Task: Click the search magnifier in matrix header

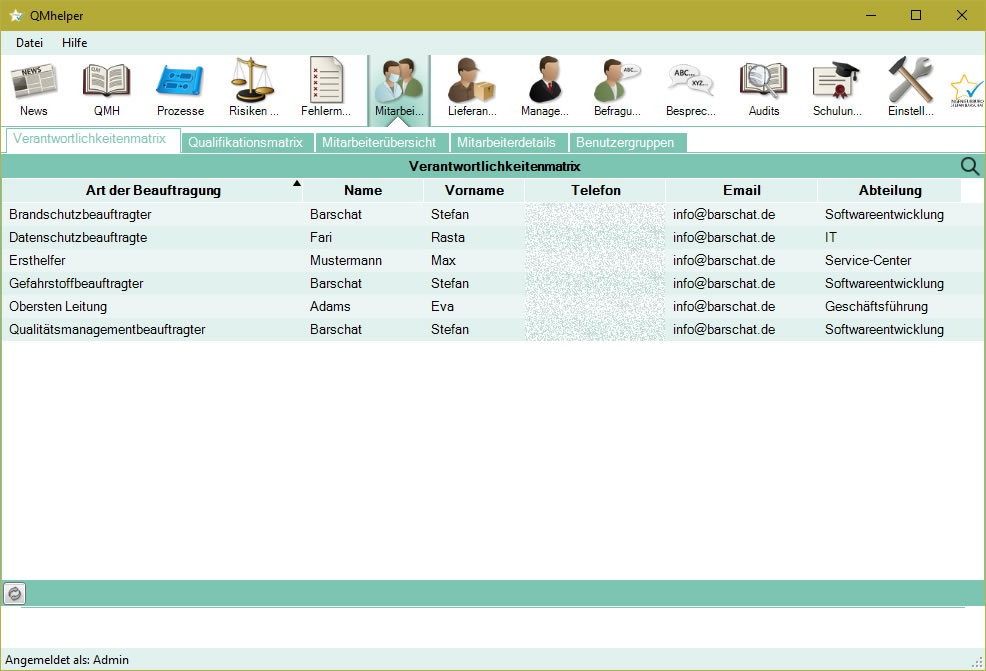Action: coord(969,167)
